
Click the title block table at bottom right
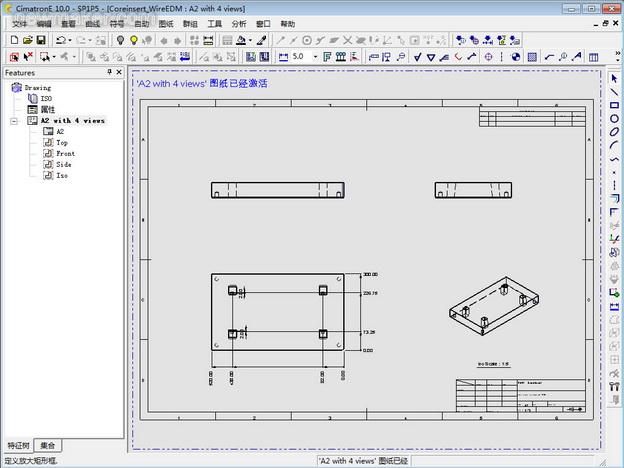click(521, 396)
